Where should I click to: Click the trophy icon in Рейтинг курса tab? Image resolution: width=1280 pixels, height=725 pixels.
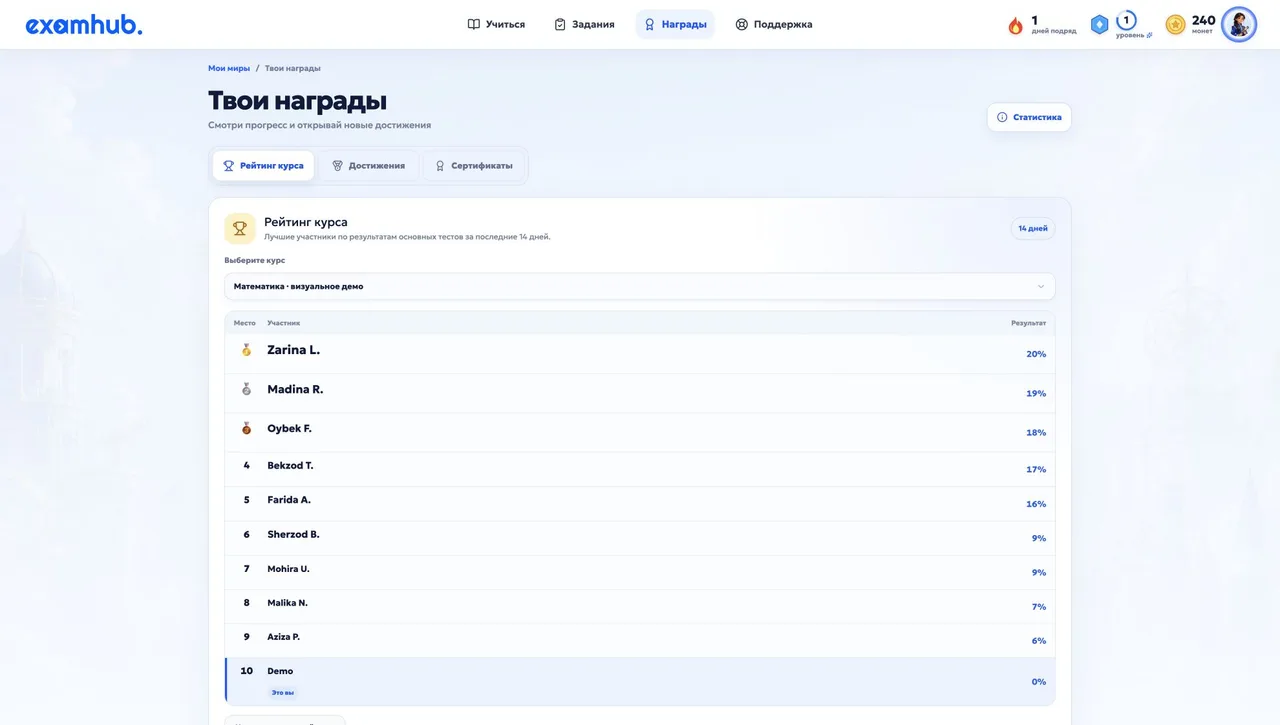pos(228,166)
